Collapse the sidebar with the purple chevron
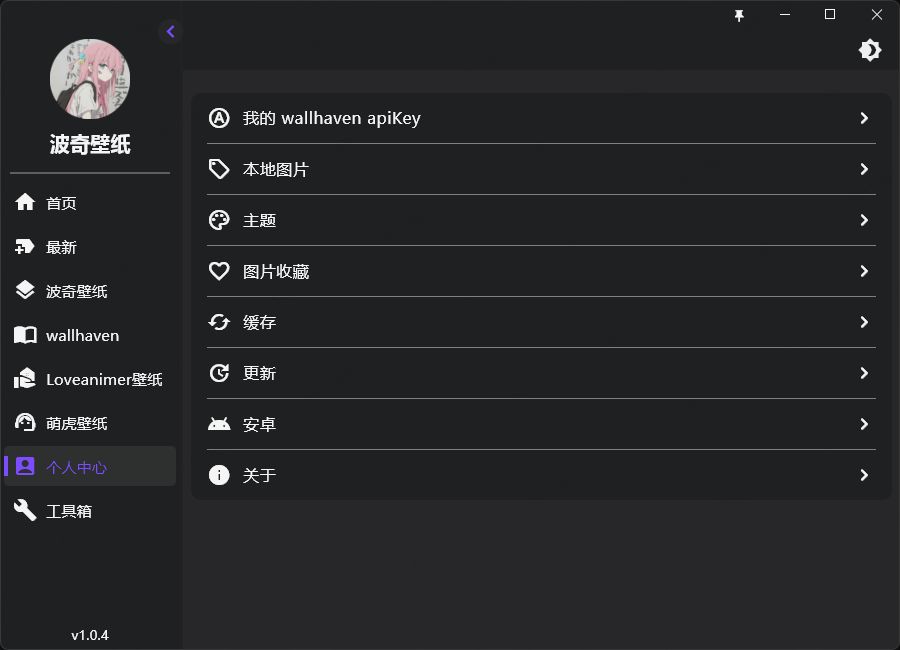900x650 pixels. 170,32
